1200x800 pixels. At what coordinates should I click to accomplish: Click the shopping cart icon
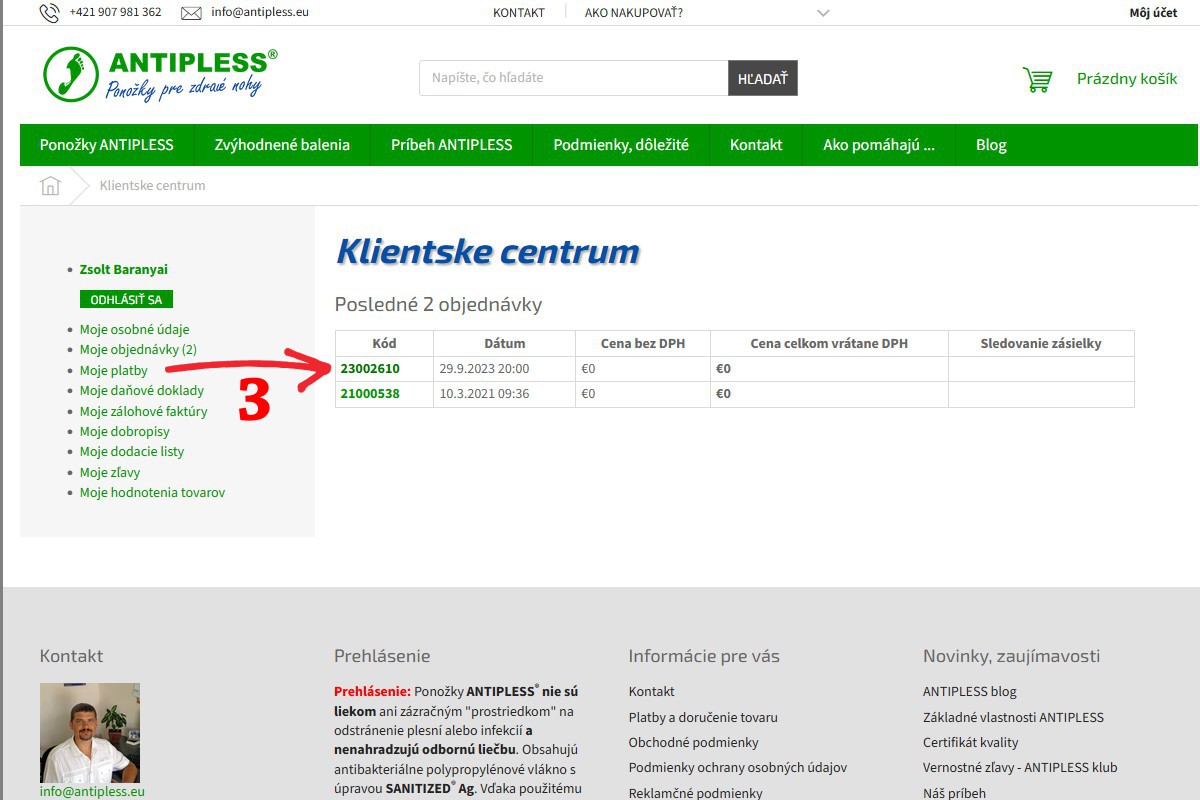tap(1038, 79)
